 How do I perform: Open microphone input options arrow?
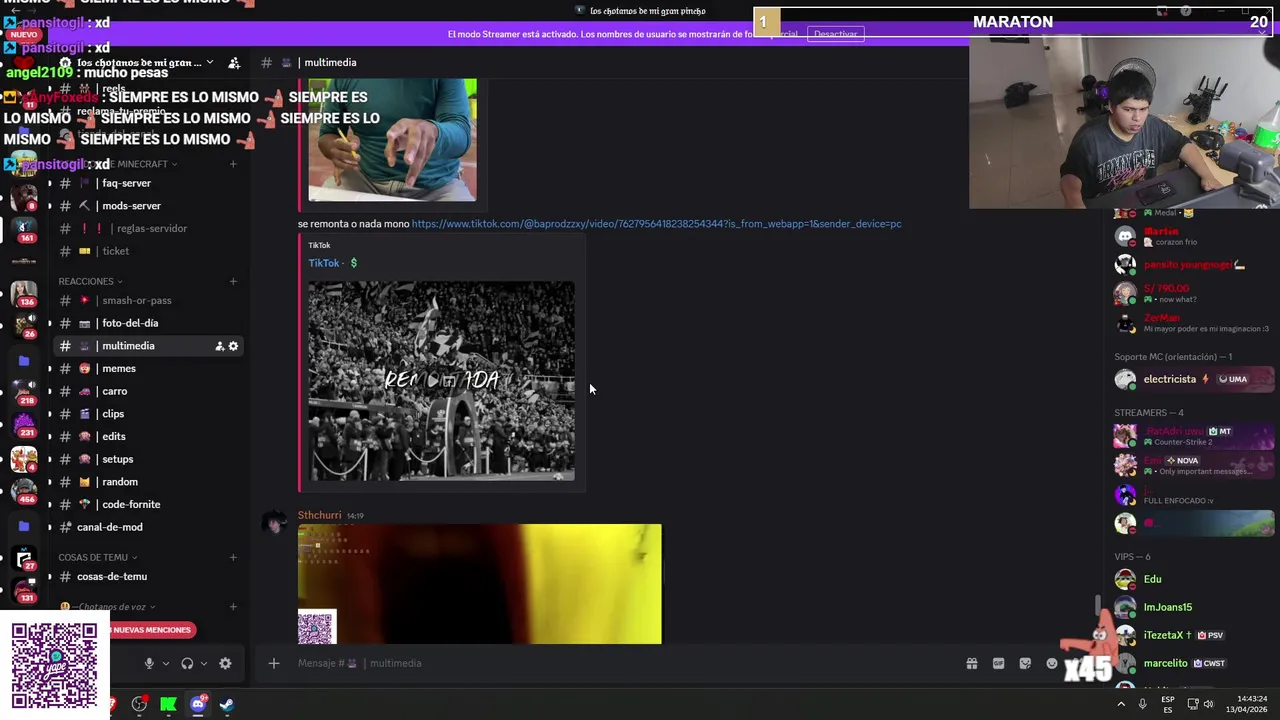(x=165, y=663)
